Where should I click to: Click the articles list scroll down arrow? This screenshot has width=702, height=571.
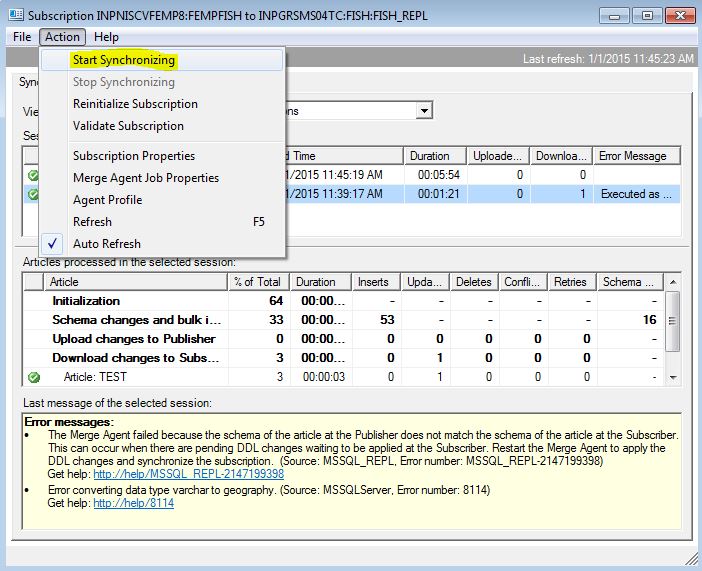click(672, 378)
